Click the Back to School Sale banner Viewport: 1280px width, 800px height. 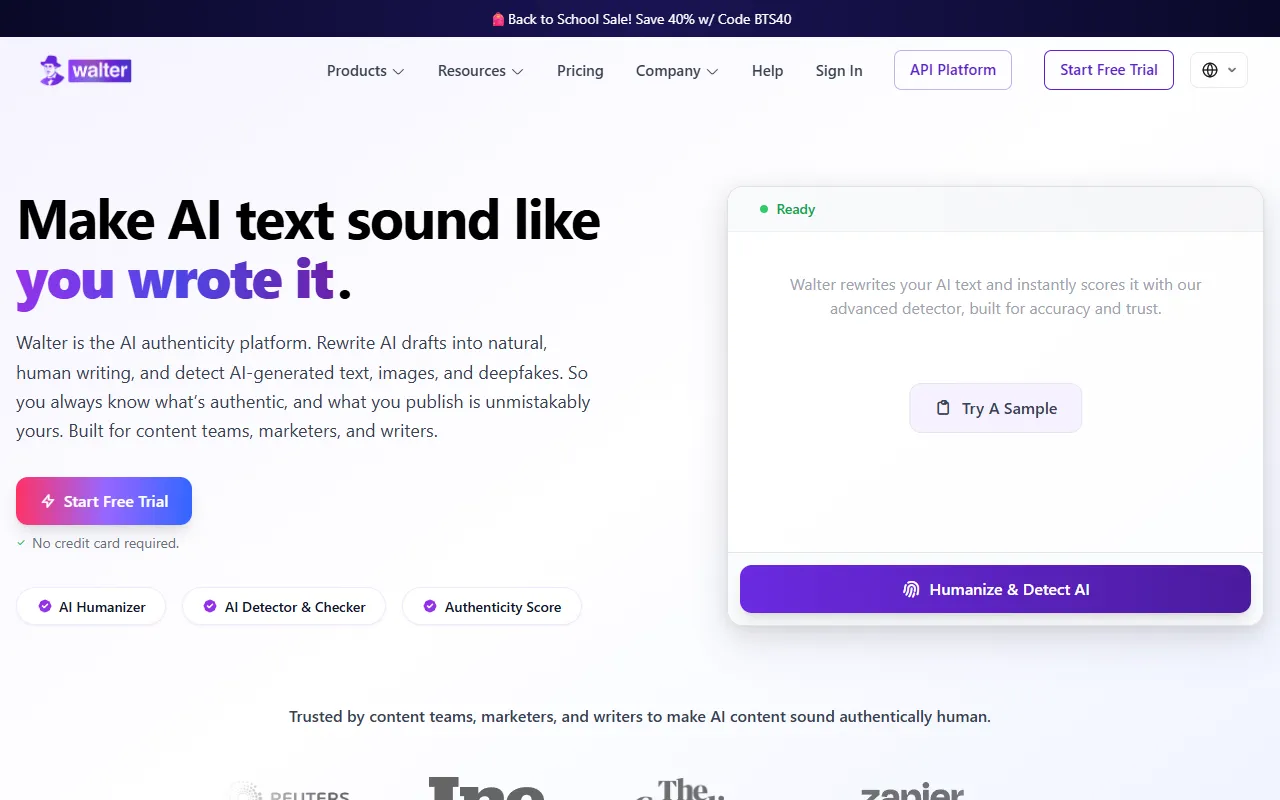(x=640, y=19)
